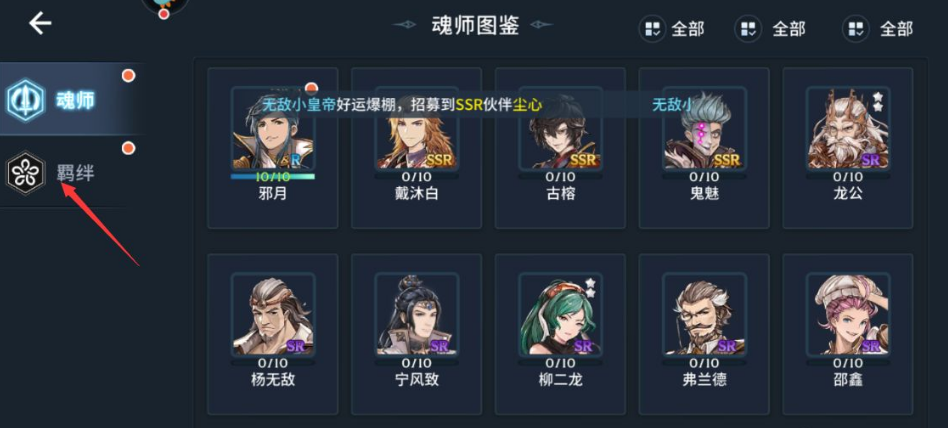The image size is (948, 428).
Task: Go back with the left arrow icon
Action: click(x=40, y=24)
